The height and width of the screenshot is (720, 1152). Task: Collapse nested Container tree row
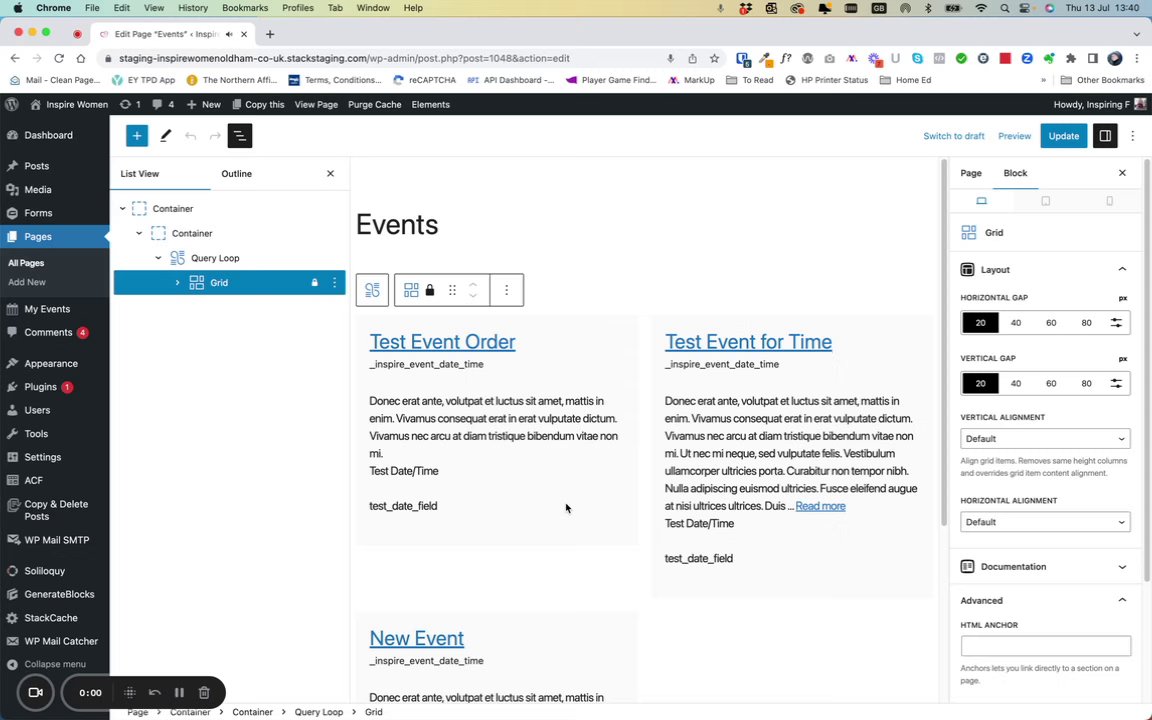point(139,234)
